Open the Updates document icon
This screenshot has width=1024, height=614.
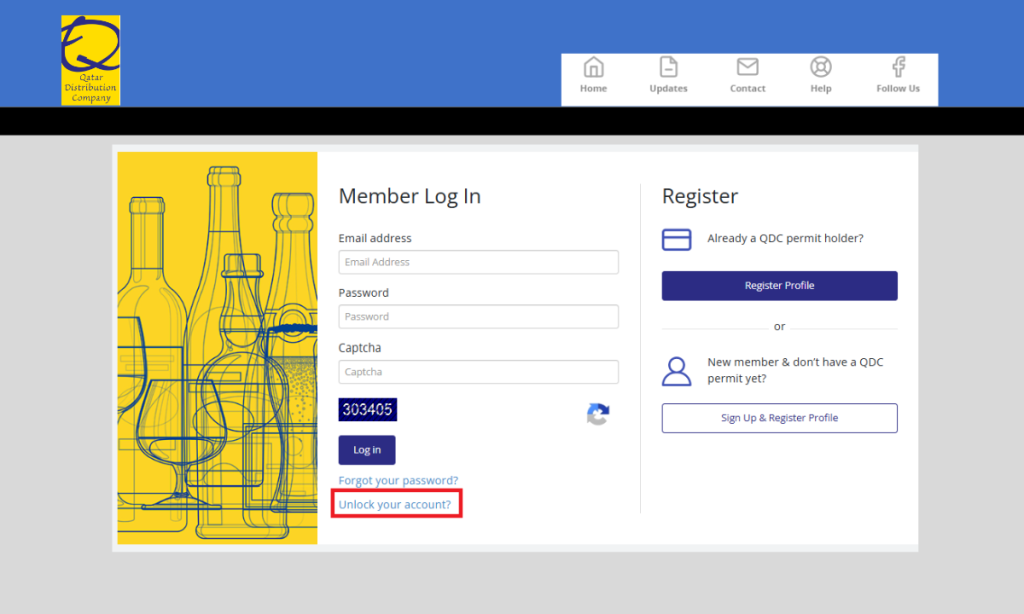tap(668, 68)
